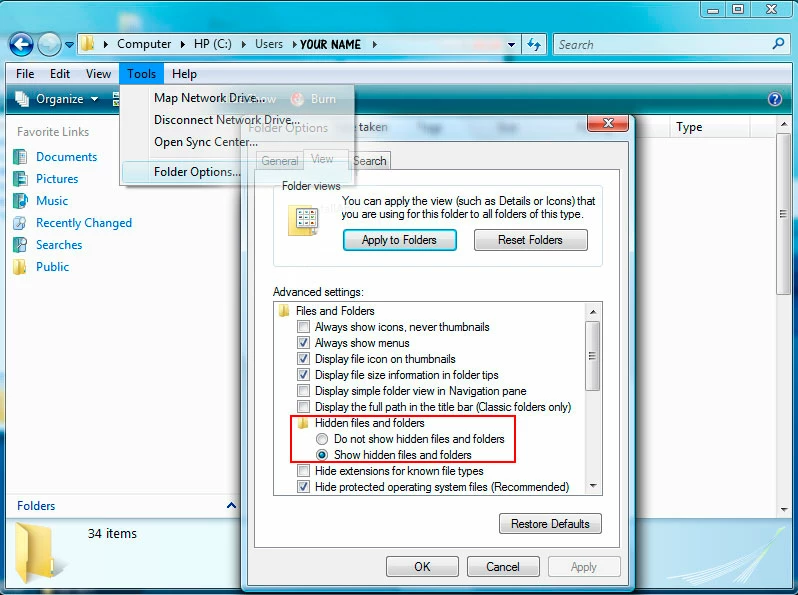Image resolution: width=798 pixels, height=595 pixels.
Task: Uncheck Always show menus
Action: point(303,343)
